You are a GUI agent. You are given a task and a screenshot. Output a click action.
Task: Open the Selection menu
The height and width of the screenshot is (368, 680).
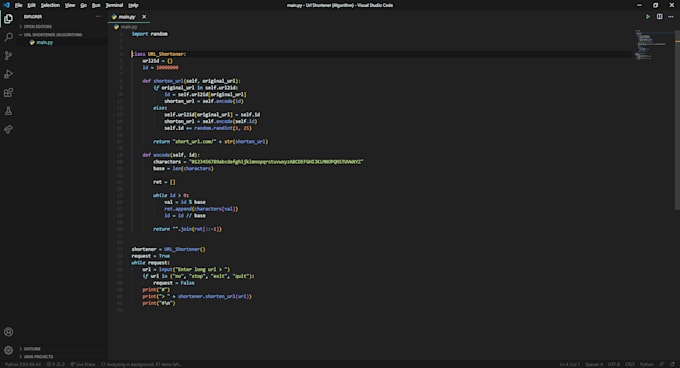pyautogui.click(x=50, y=5)
